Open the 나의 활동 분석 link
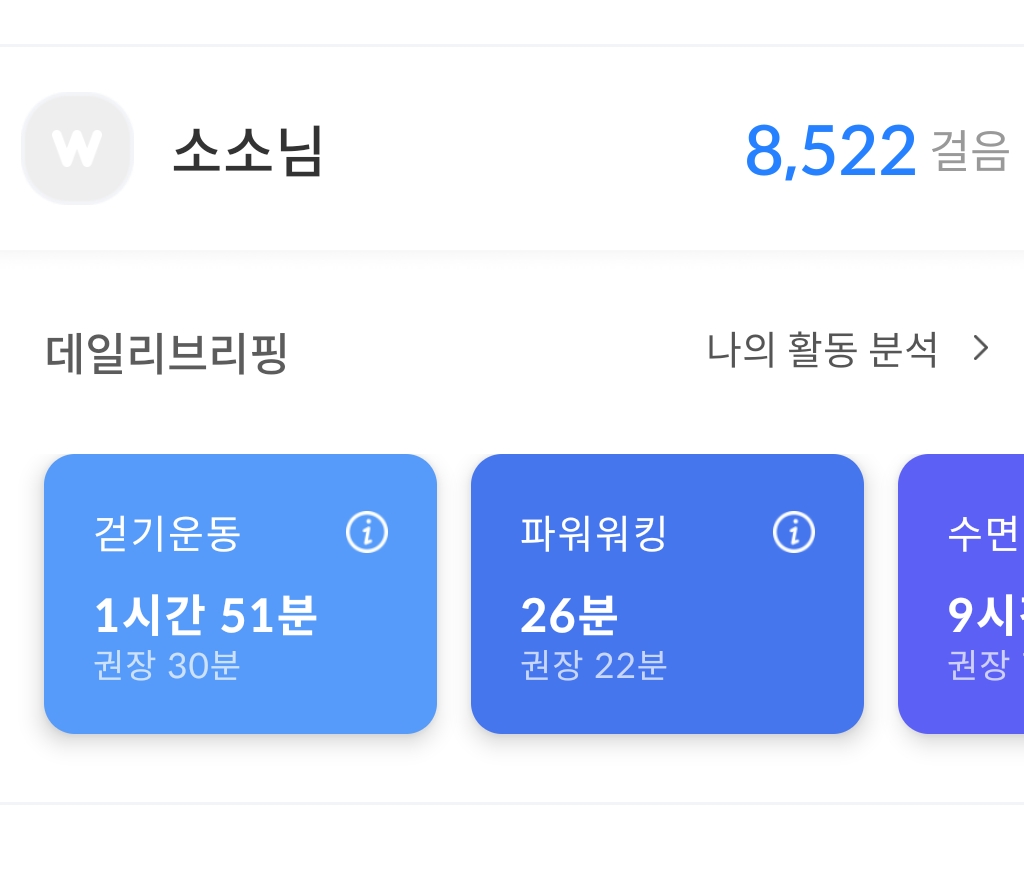Image resolution: width=1024 pixels, height=883 pixels. coord(822,349)
